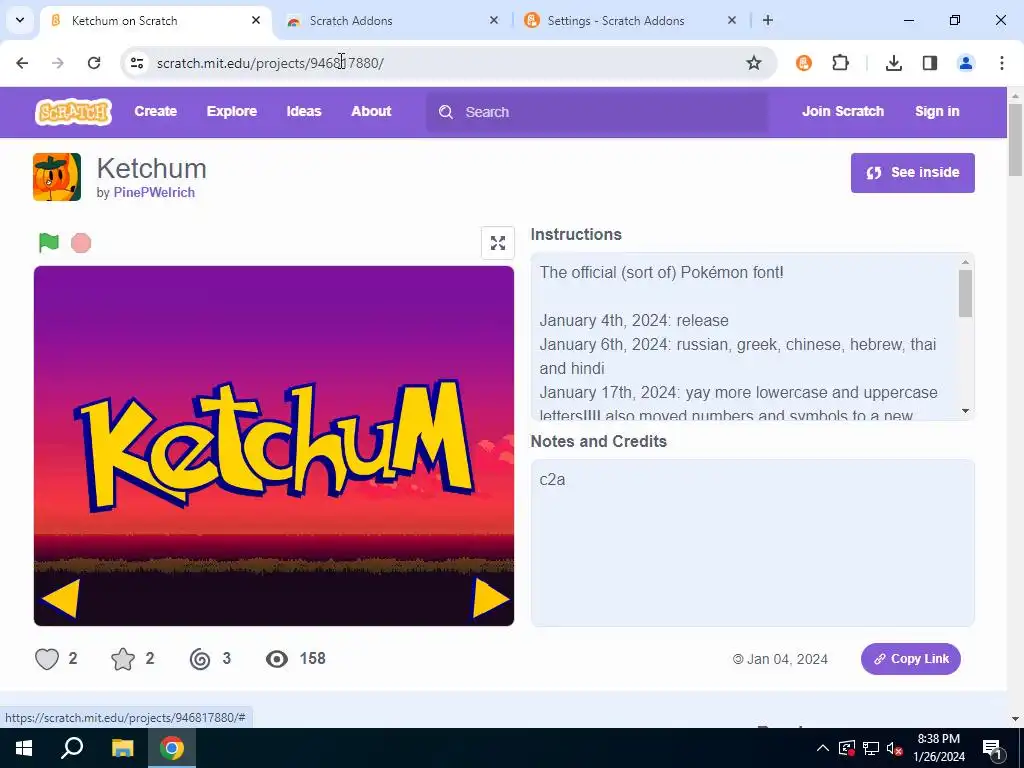The image size is (1024, 768).
Task: Love this project with heart icon
Action: click(47, 659)
